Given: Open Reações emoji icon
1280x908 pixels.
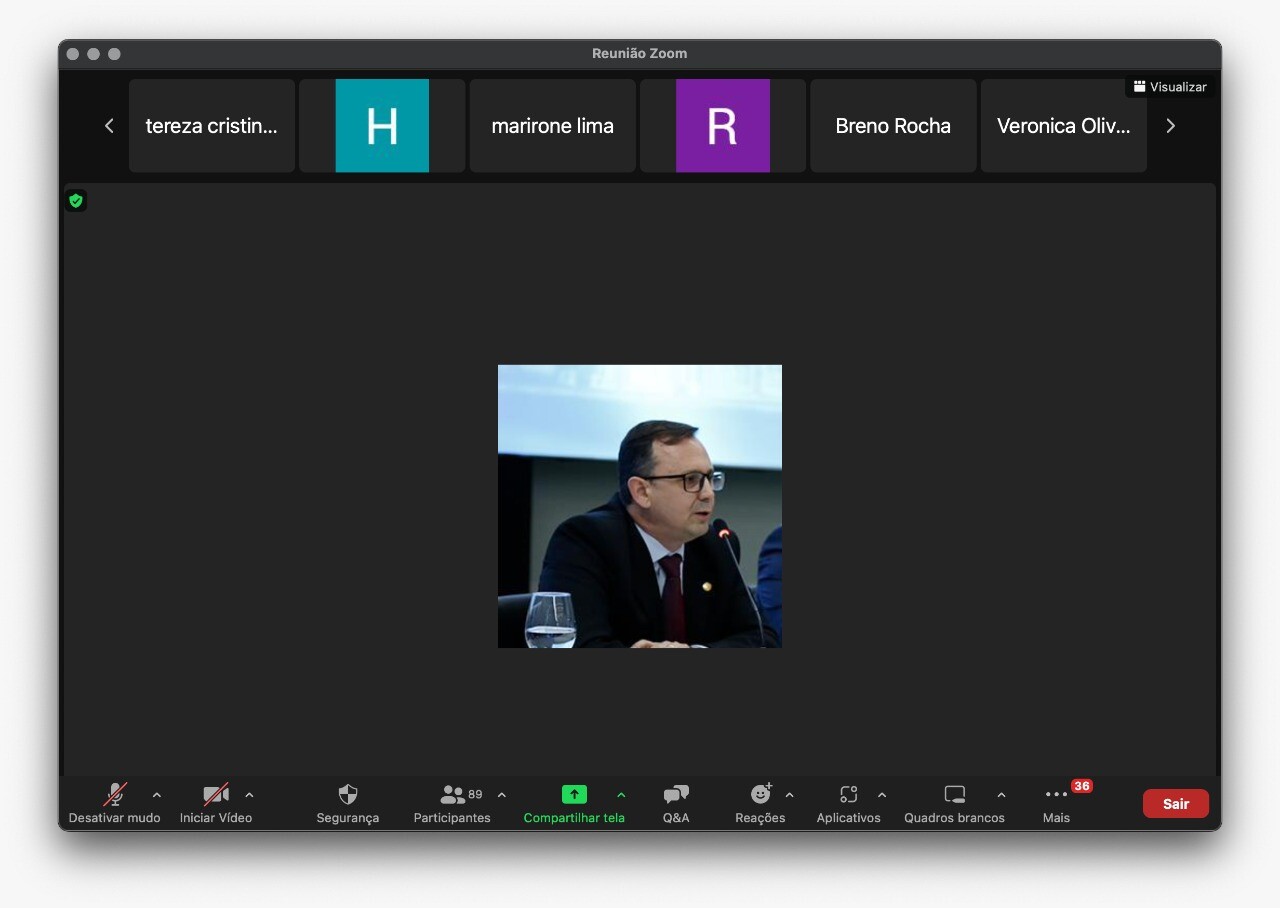Looking at the screenshot, I should tap(761, 795).
